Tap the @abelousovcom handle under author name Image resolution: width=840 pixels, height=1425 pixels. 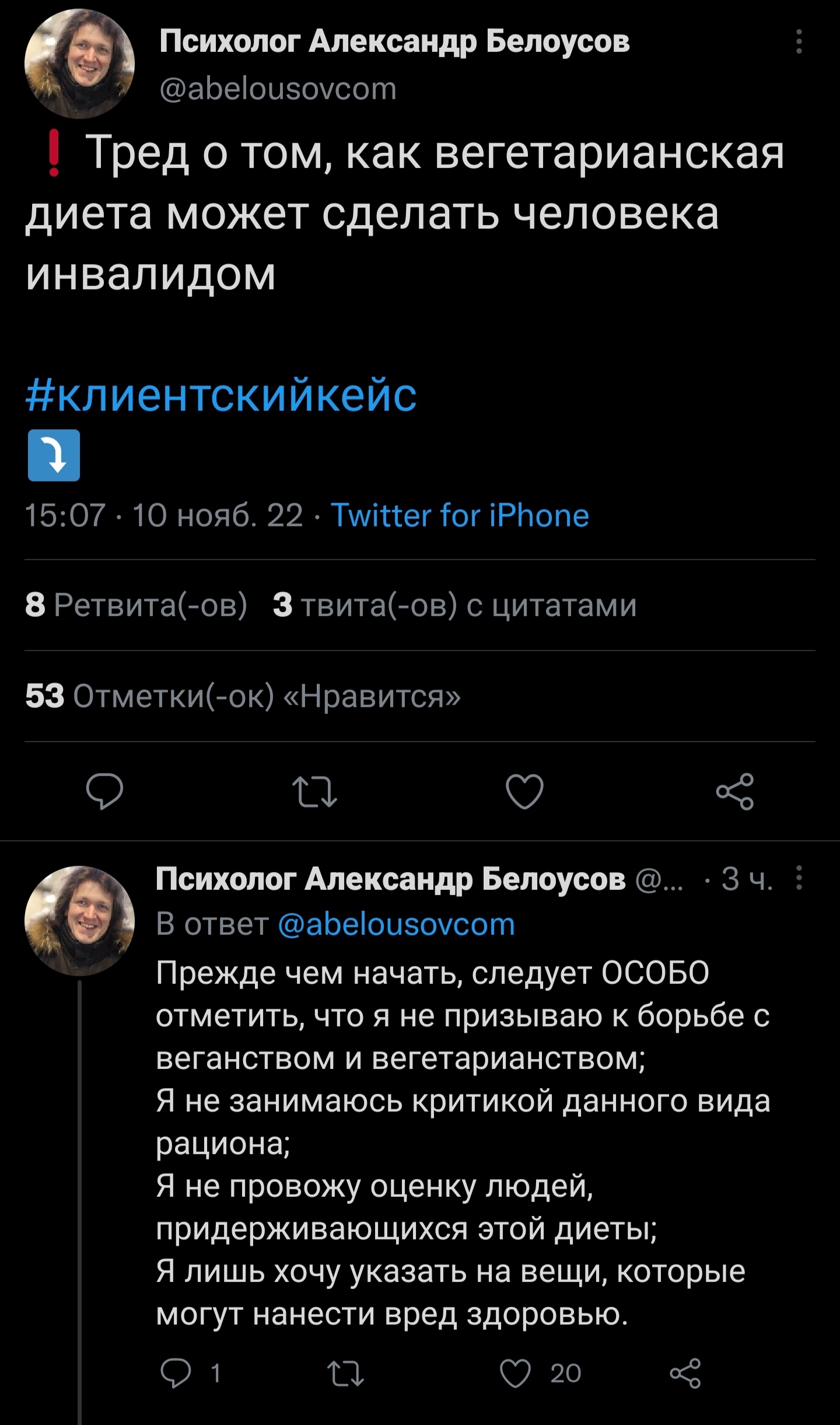[x=278, y=89]
